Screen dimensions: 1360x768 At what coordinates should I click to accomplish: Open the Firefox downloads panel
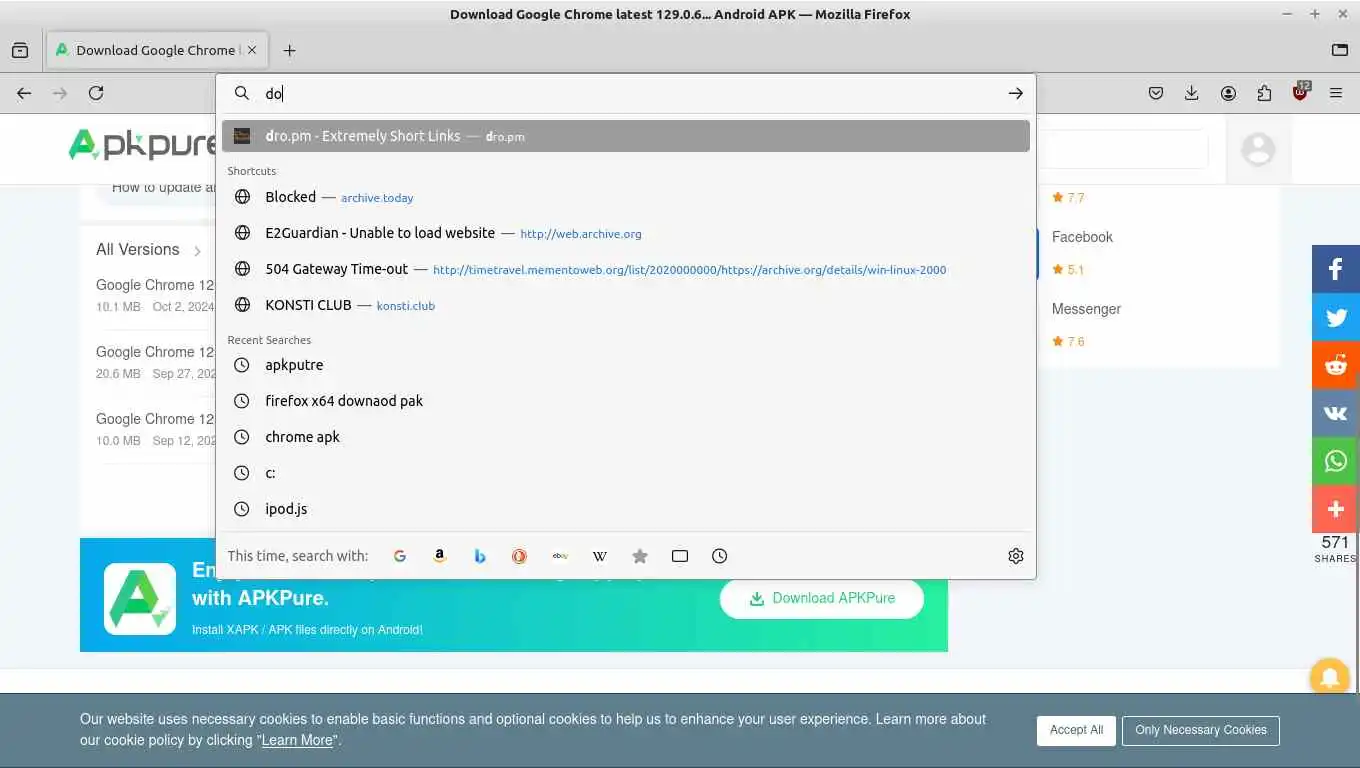point(1192,93)
